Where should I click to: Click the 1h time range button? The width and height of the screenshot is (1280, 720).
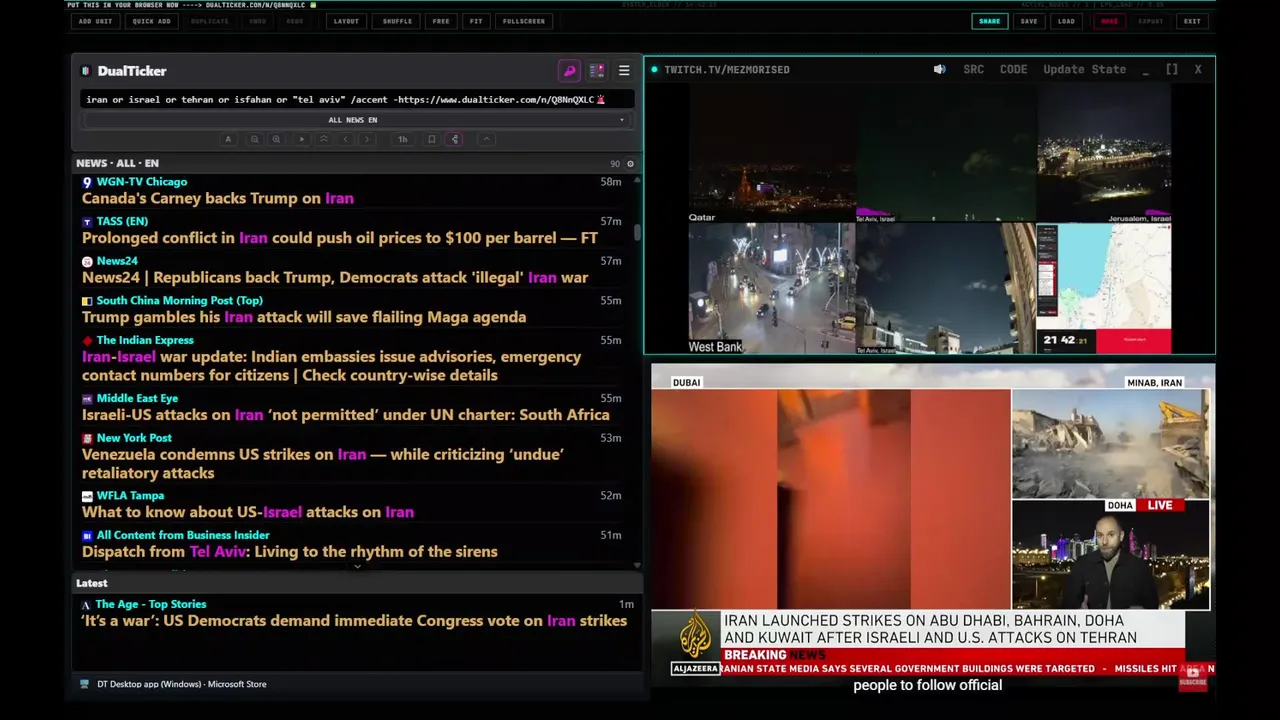pos(402,139)
